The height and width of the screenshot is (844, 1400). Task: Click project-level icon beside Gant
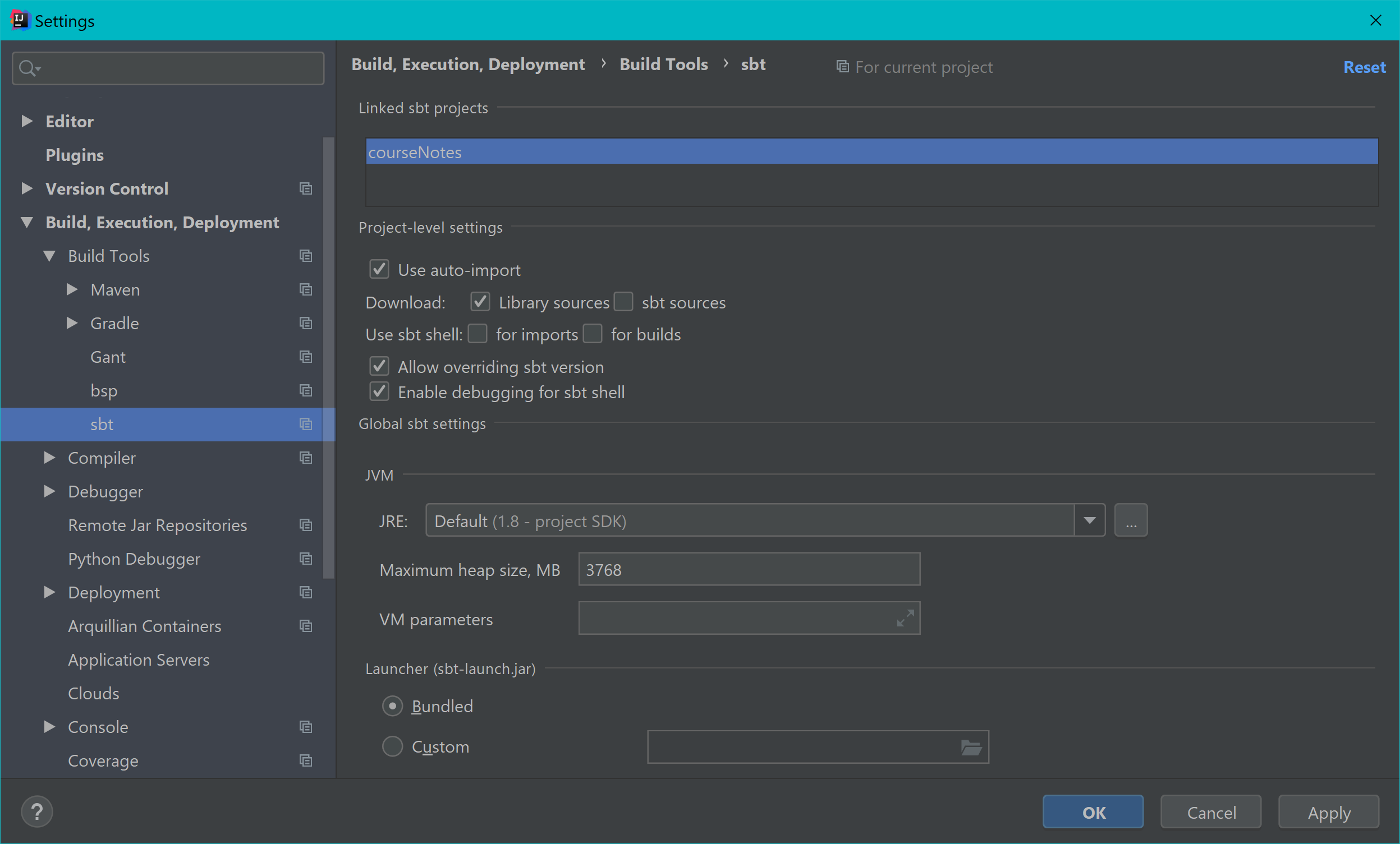tap(306, 357)
